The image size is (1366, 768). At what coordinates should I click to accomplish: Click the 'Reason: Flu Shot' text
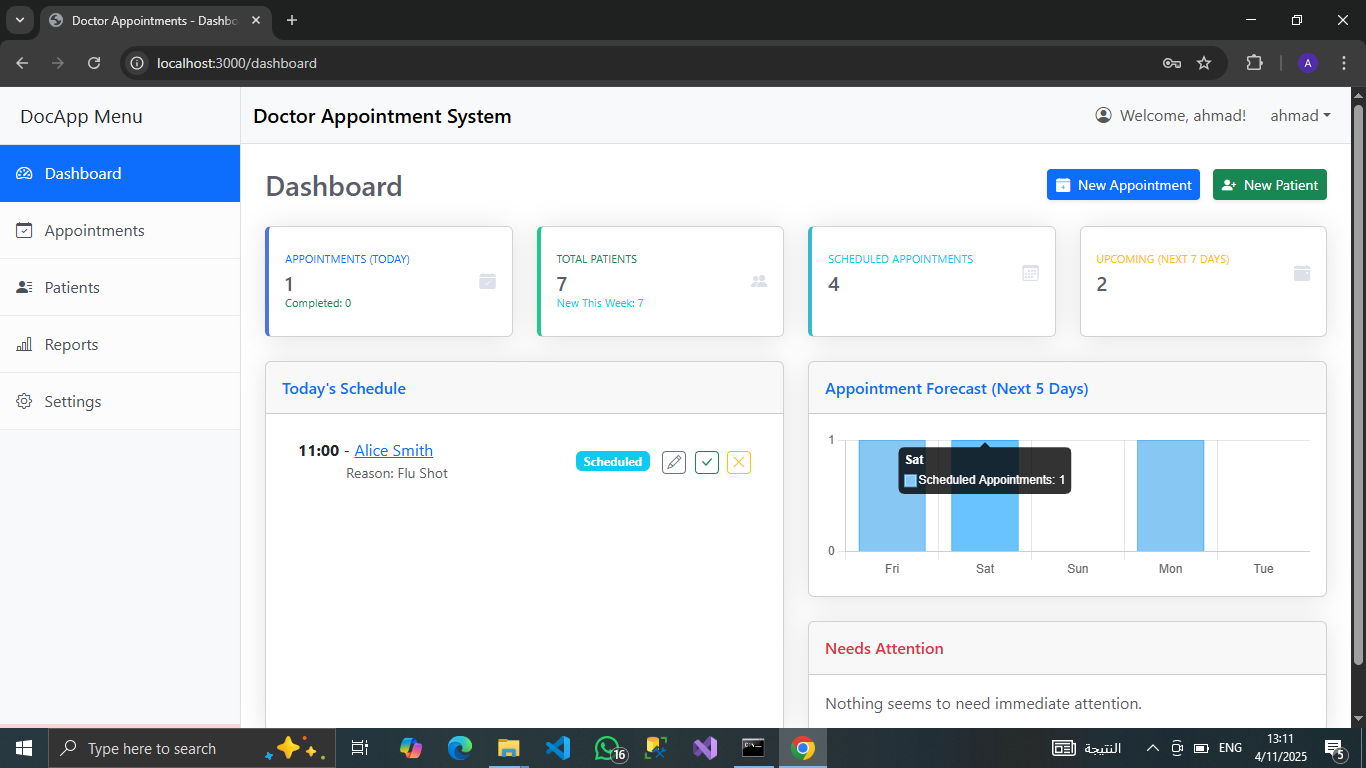397,473
